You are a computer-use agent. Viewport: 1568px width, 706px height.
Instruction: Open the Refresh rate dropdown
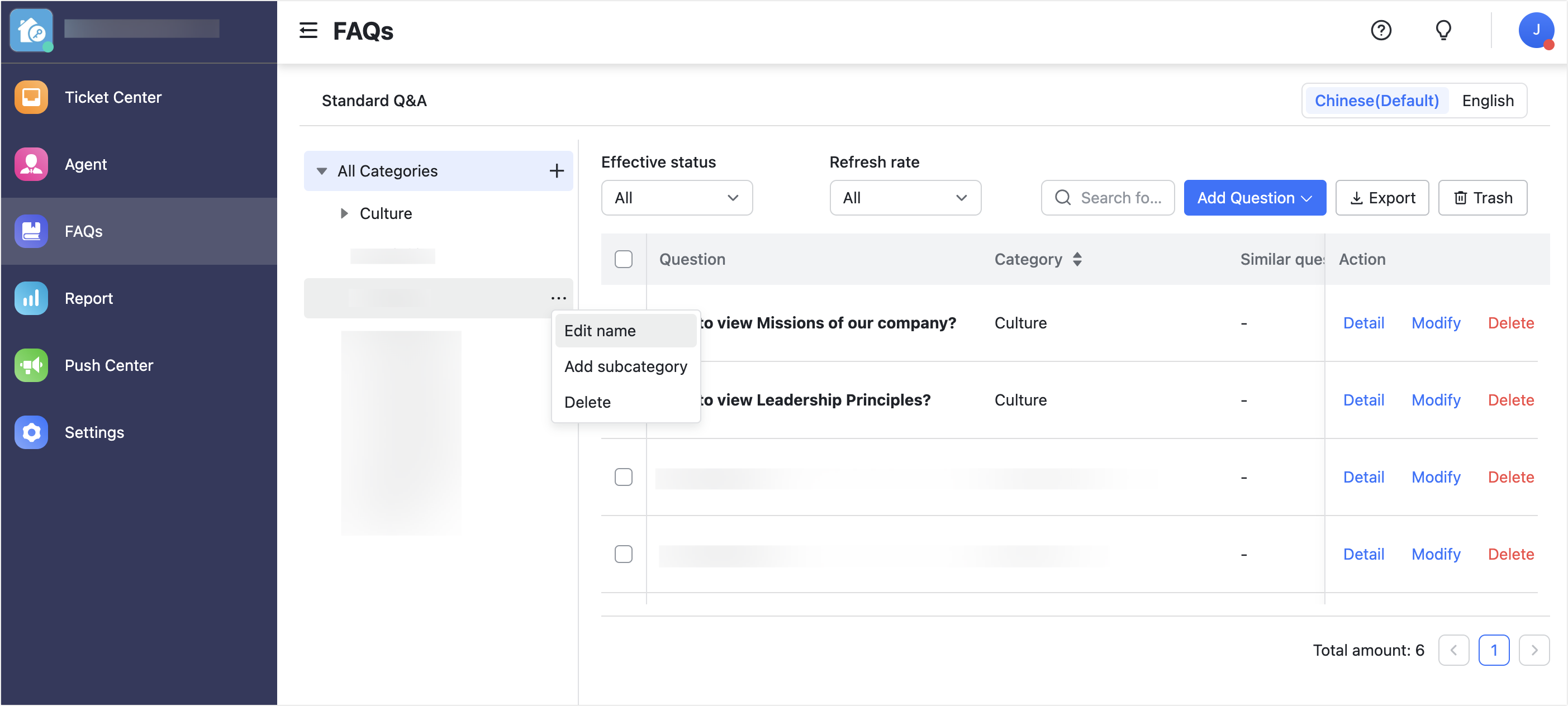[905, 198]
